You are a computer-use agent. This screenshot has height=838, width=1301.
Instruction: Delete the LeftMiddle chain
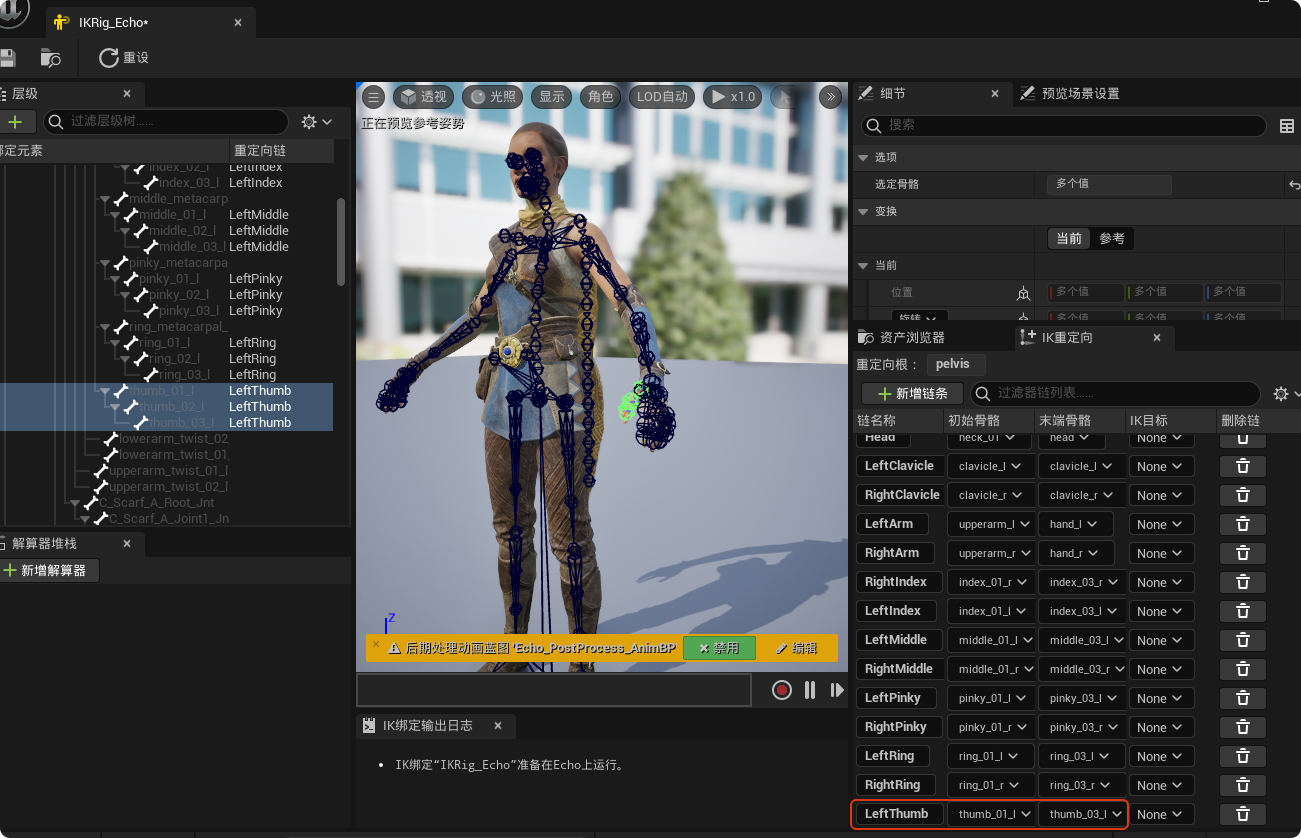pyautogui.click(x=1243, y=640)
